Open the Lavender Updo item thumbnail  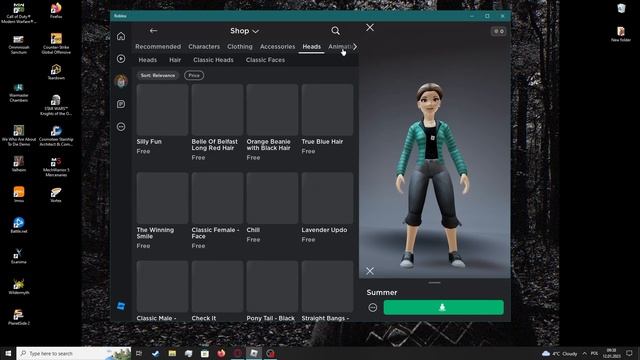(x=327, y=198)
